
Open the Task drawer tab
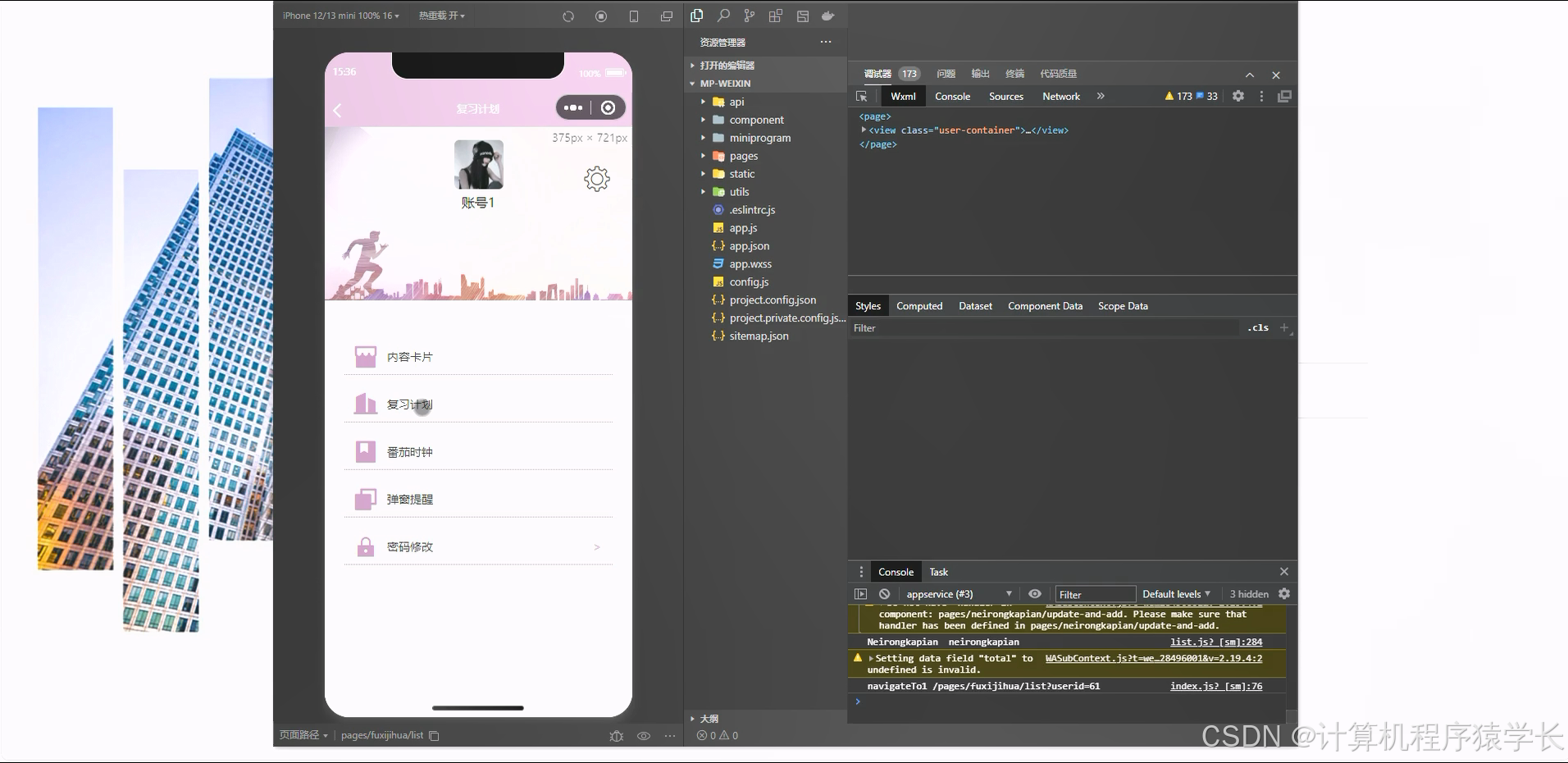pyautogui.click(x=938, y=572)
